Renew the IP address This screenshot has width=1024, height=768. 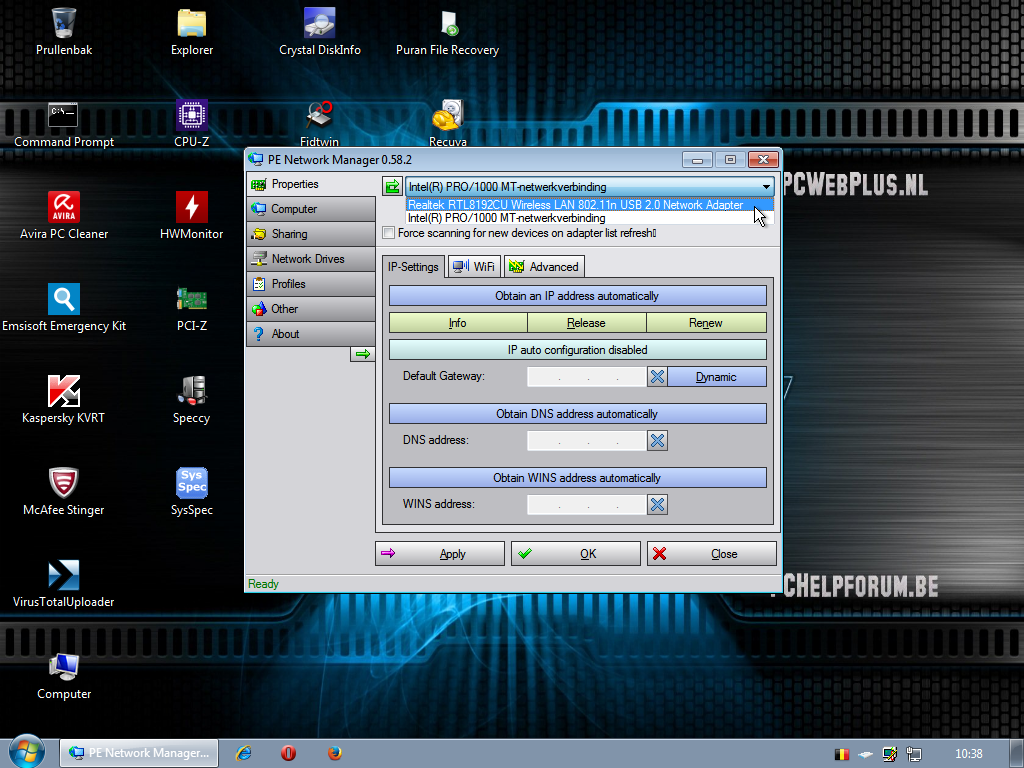coord(706,323)
